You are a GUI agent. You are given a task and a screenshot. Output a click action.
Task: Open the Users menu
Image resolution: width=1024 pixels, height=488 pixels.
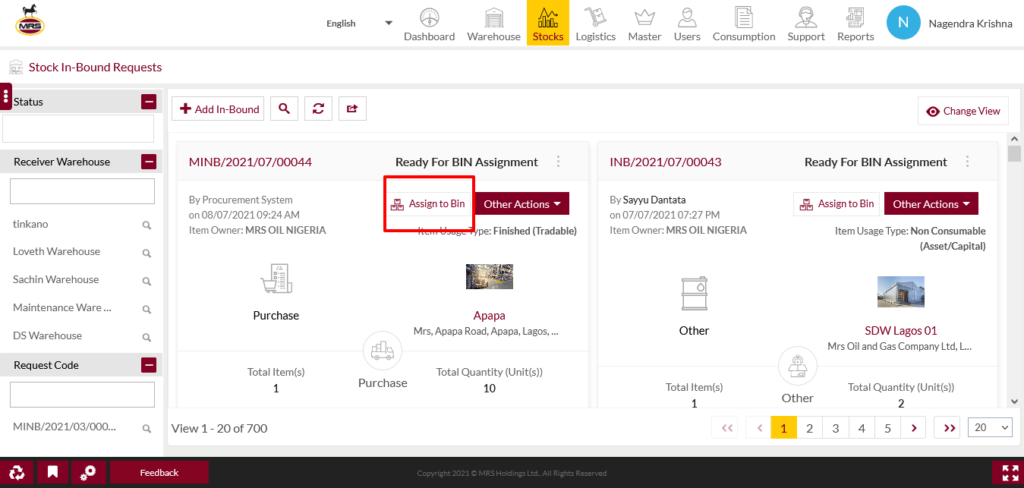tap(687, 24)
